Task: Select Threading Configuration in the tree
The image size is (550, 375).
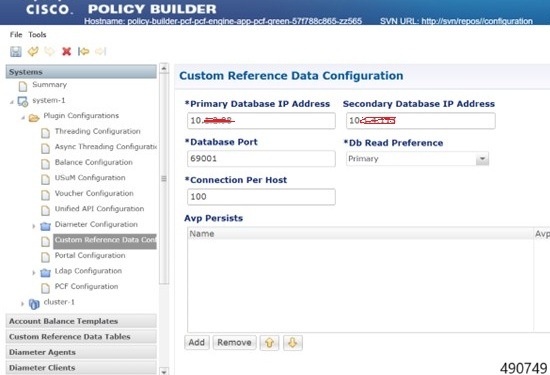Action: [x=98, y=131]
